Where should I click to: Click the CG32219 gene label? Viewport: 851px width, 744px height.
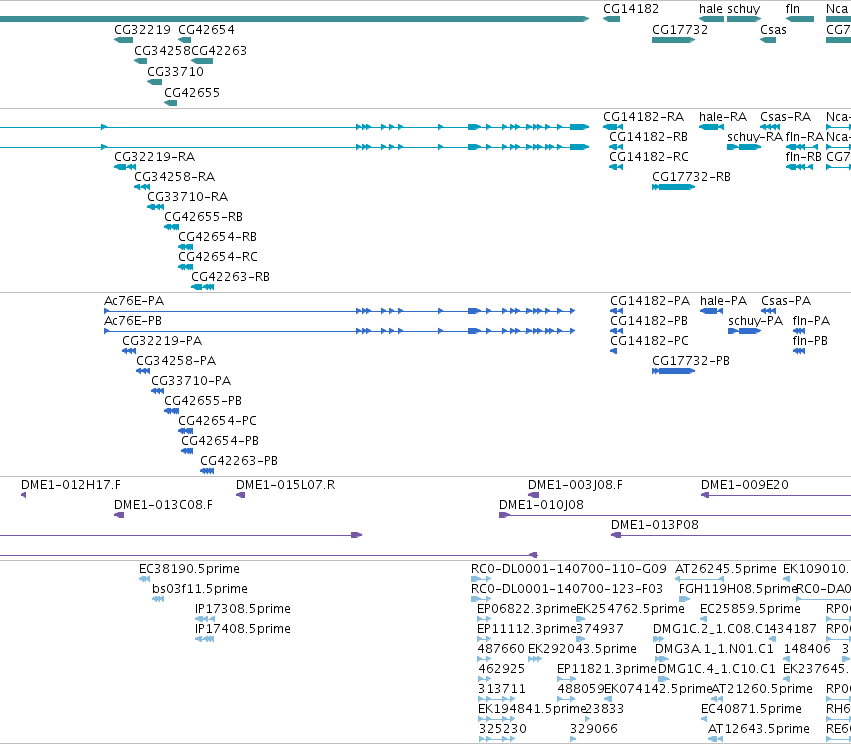point(142,30)
